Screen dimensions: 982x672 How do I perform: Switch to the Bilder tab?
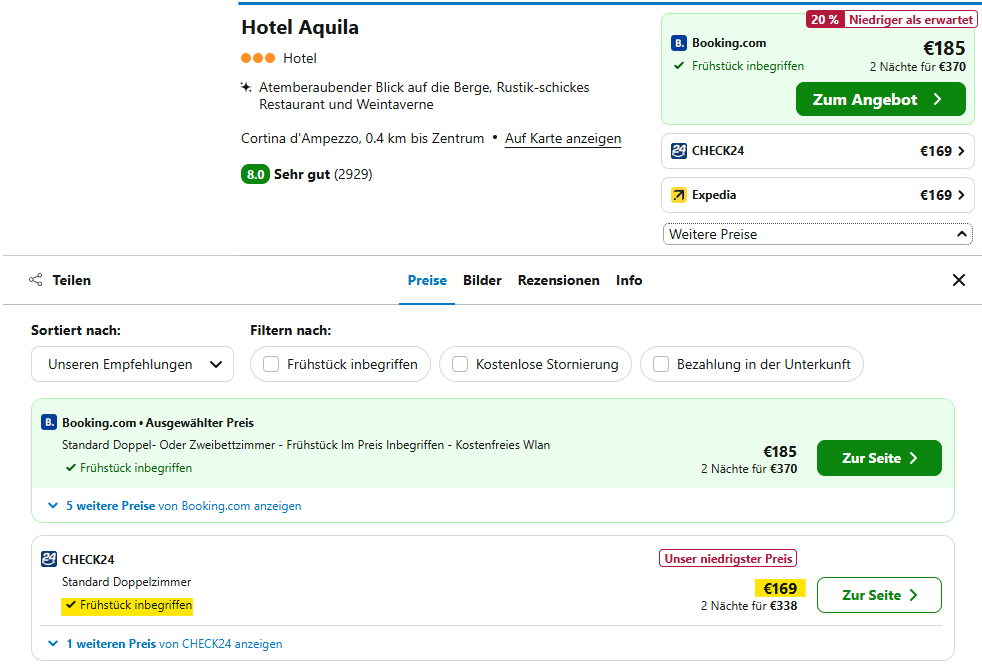(482, 281)
